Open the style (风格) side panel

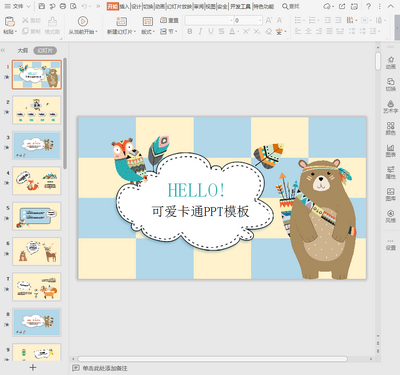(x=391, y=216)
